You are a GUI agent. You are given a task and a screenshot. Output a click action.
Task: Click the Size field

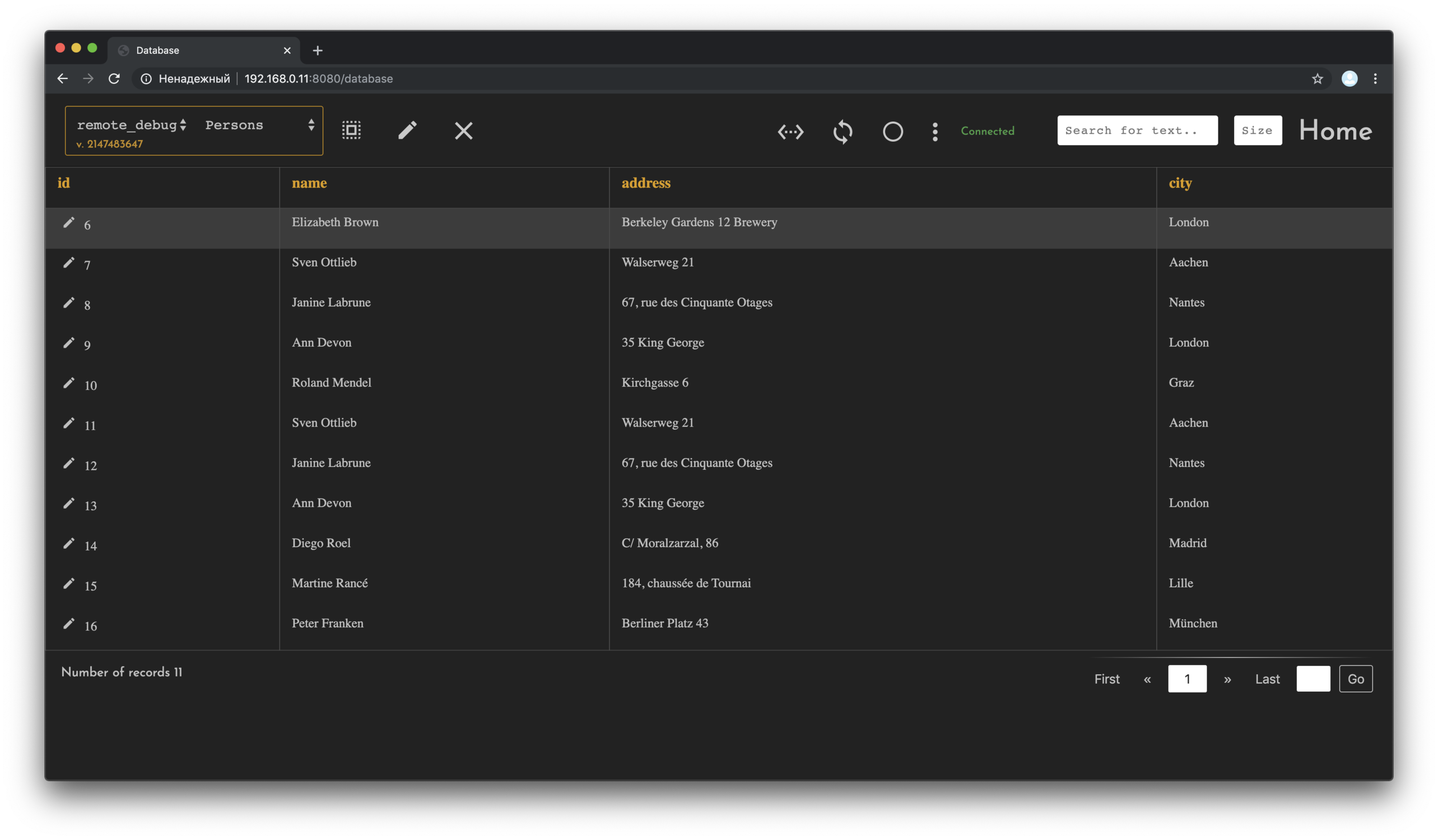[x=1257, y=130]
